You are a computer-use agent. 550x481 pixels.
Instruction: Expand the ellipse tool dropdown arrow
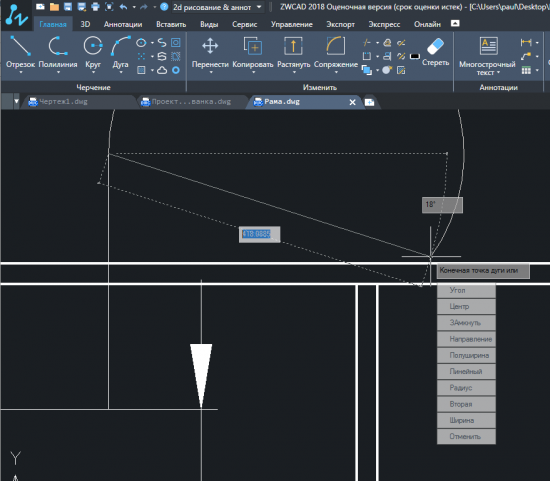tap(152, 43)
